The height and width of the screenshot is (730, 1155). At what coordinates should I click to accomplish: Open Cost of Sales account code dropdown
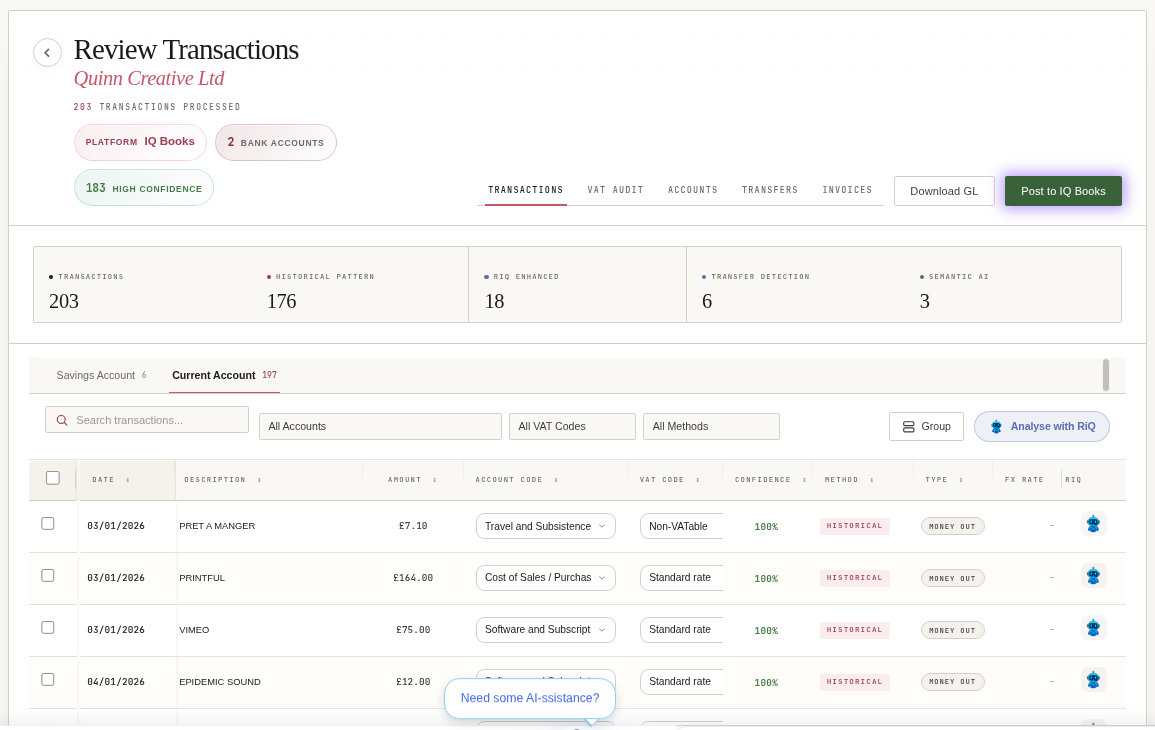[545, 578]
